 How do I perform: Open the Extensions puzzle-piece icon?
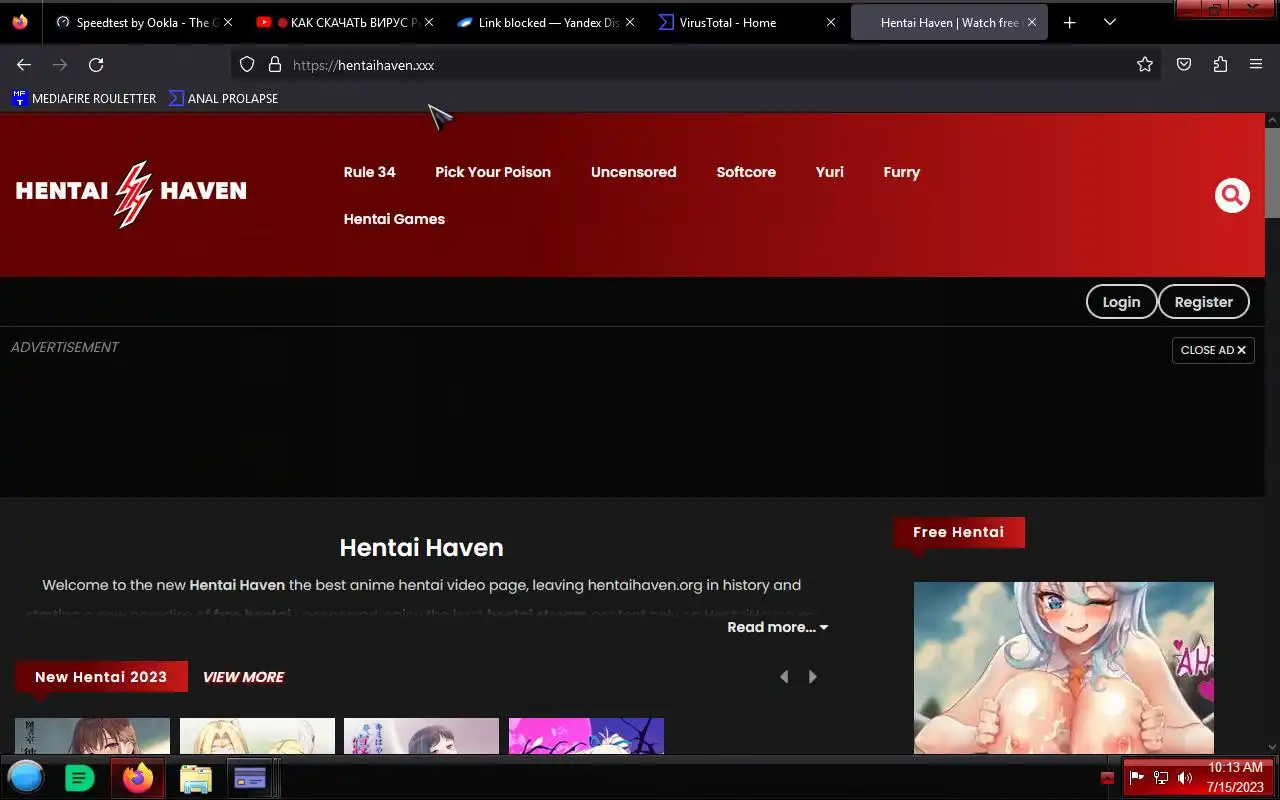pos(1220,64)
